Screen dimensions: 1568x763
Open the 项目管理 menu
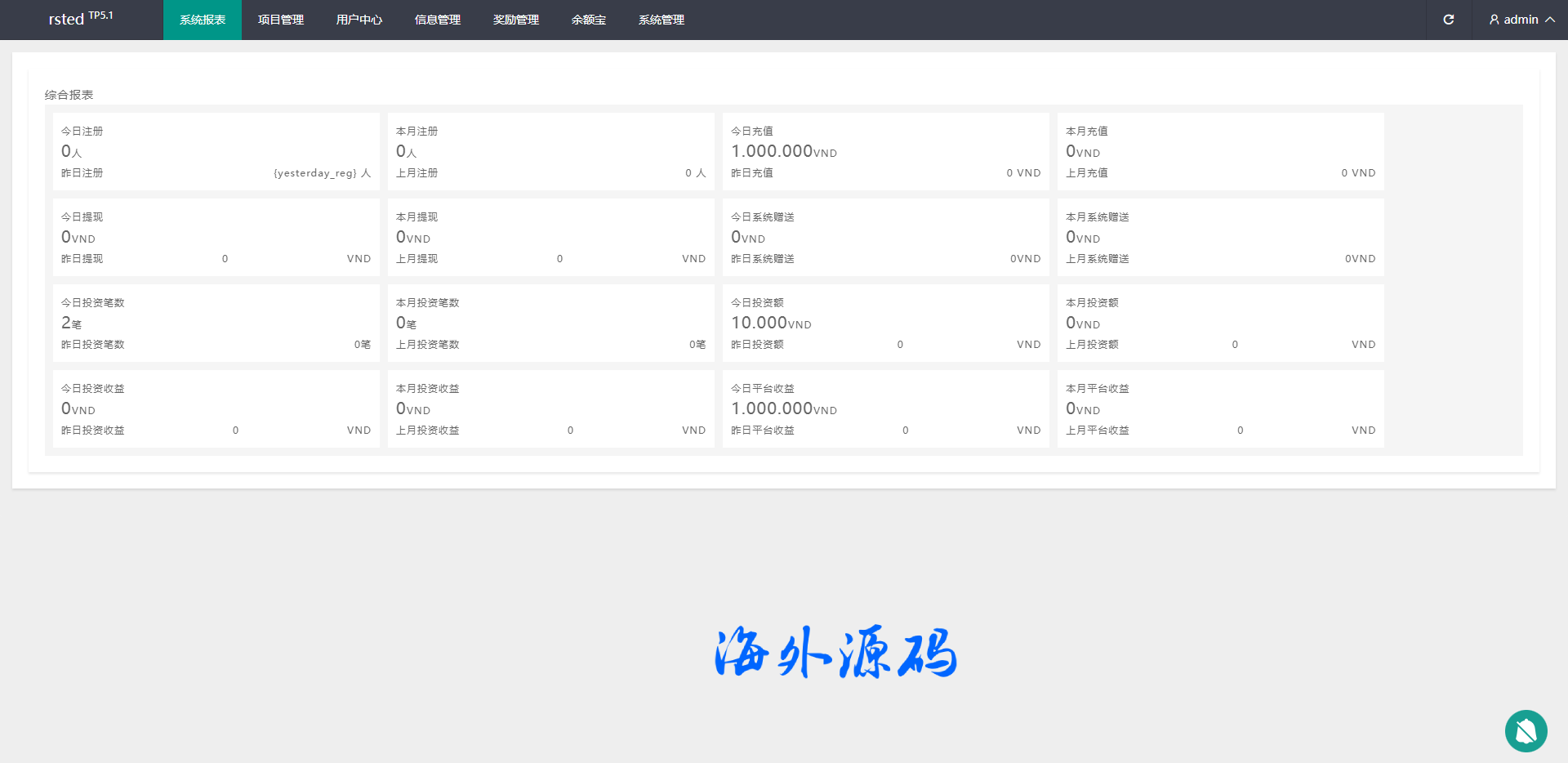coord(281,20)
